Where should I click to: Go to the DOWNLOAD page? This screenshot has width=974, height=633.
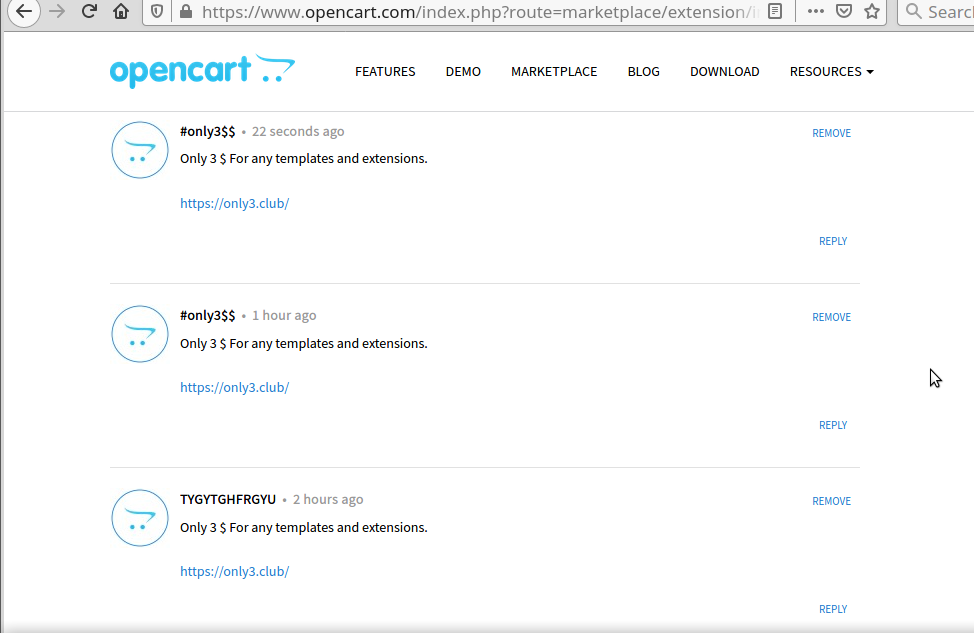[725, 71]
